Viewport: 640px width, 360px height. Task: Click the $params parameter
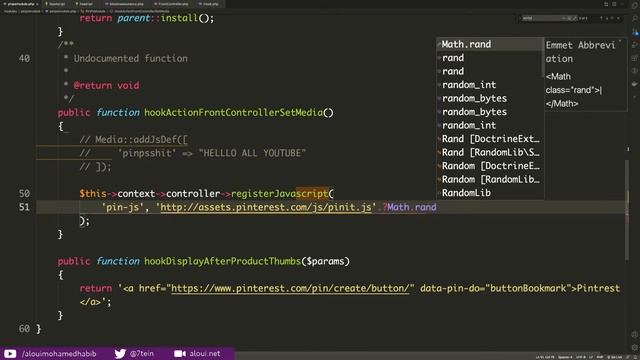[x=325, y=261]
